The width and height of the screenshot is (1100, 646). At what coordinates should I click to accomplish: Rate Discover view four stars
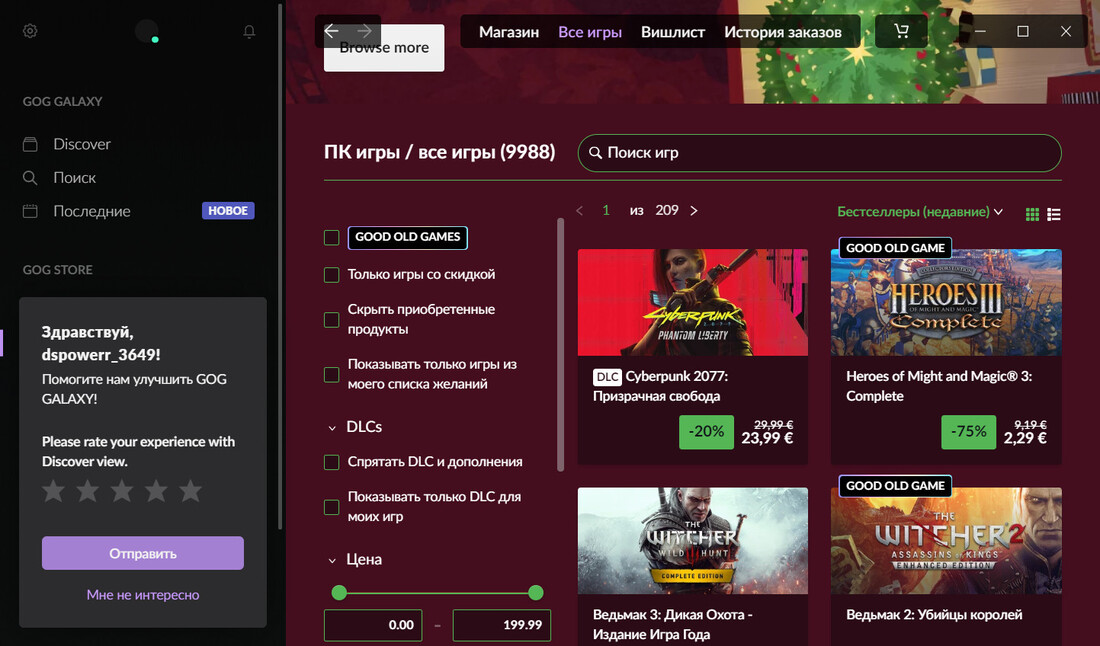click(156, 491)
